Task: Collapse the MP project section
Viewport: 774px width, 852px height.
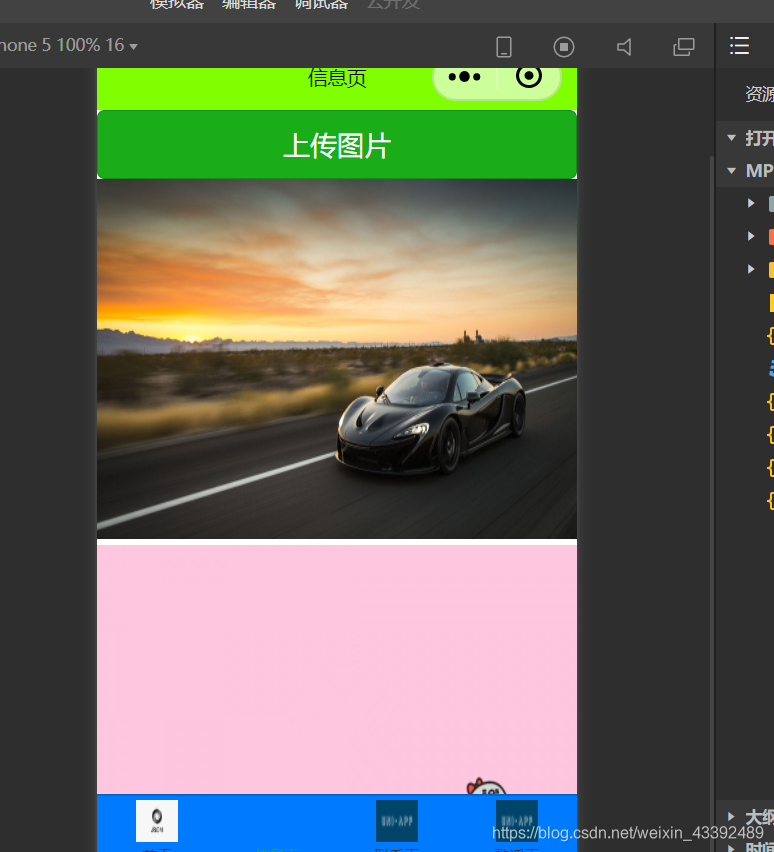Action: [x=732, y=171]
